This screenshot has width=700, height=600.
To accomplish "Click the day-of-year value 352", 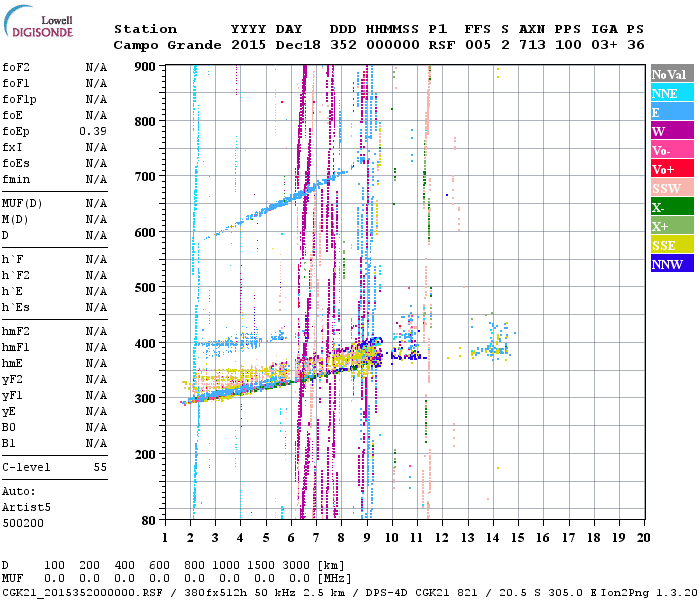I will click(x=343, y=45).
